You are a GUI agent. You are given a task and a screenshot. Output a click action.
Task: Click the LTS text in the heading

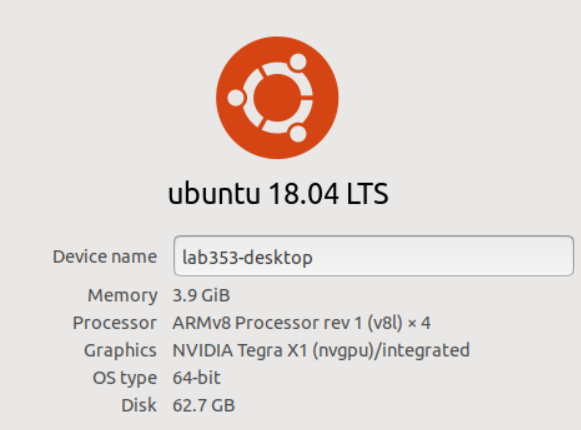(x=367, y=194)
